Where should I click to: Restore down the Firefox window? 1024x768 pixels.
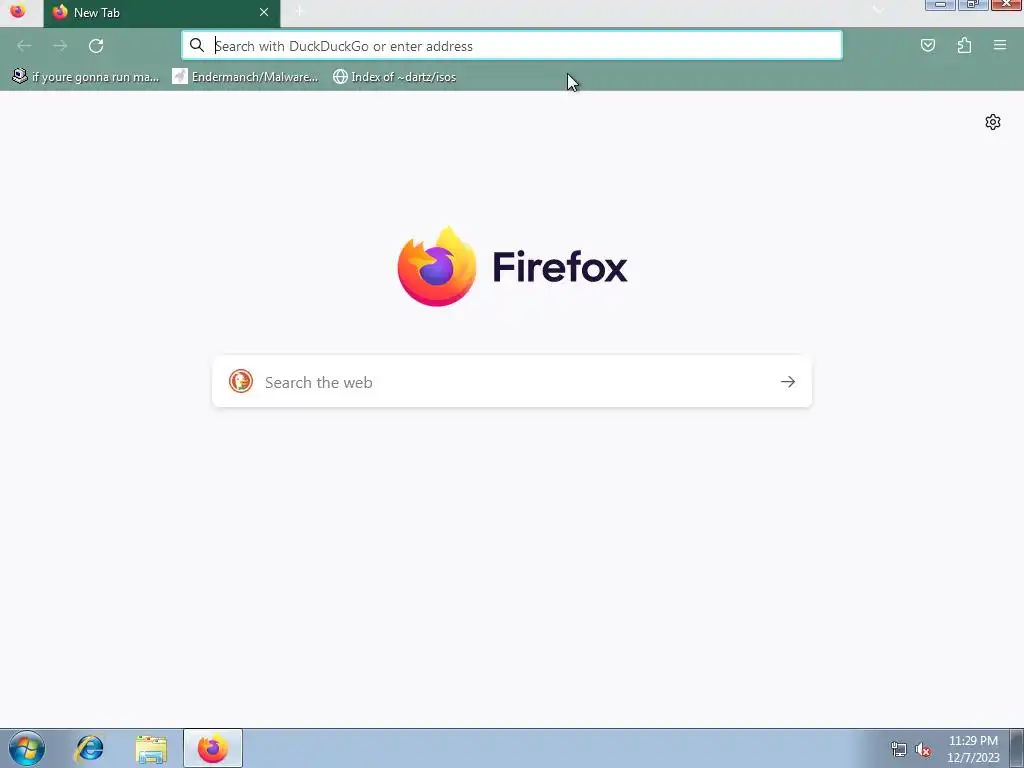pos(973,5)
